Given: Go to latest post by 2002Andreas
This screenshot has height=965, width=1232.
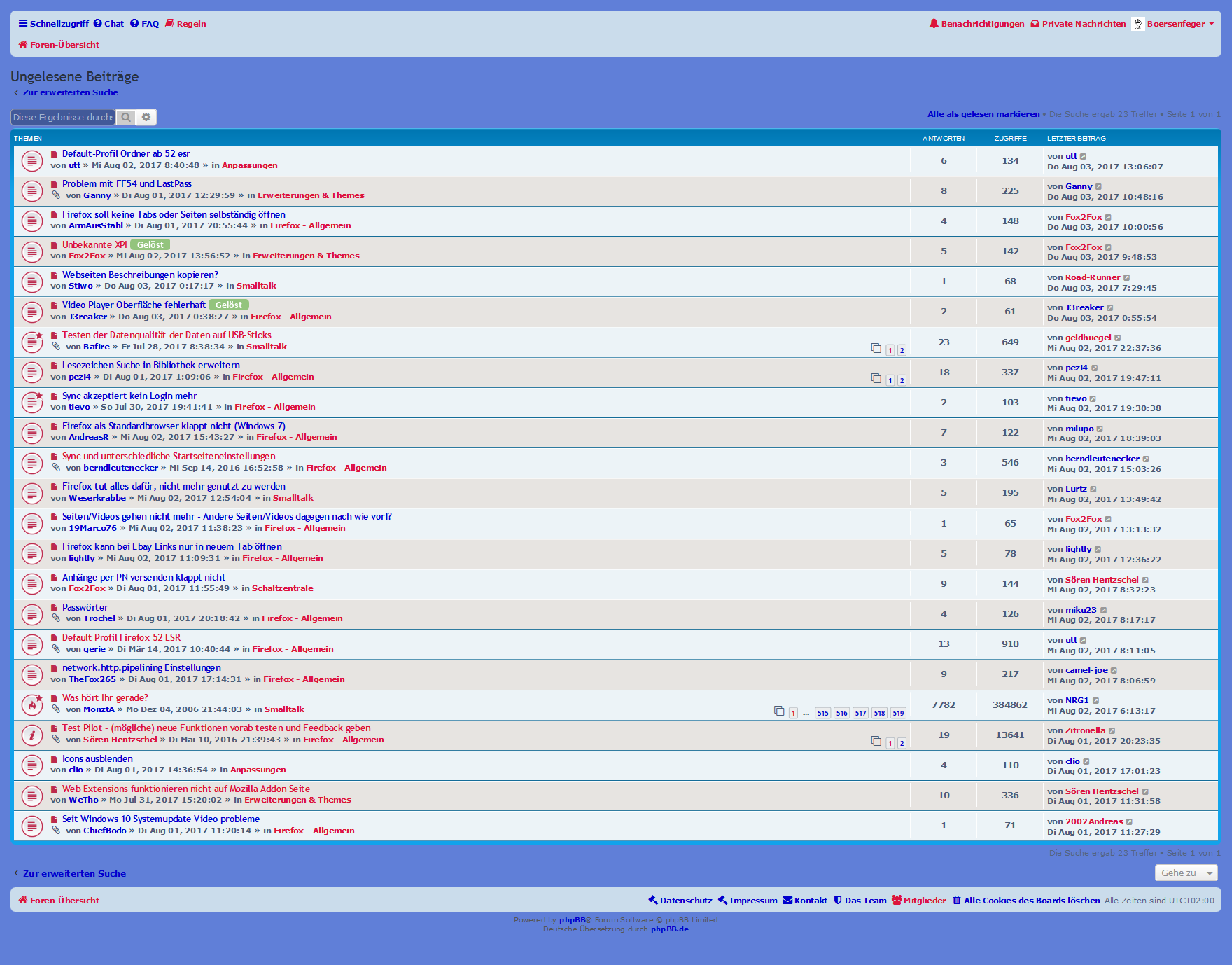Looking at the screenshot, I should tap(1129, 822).
